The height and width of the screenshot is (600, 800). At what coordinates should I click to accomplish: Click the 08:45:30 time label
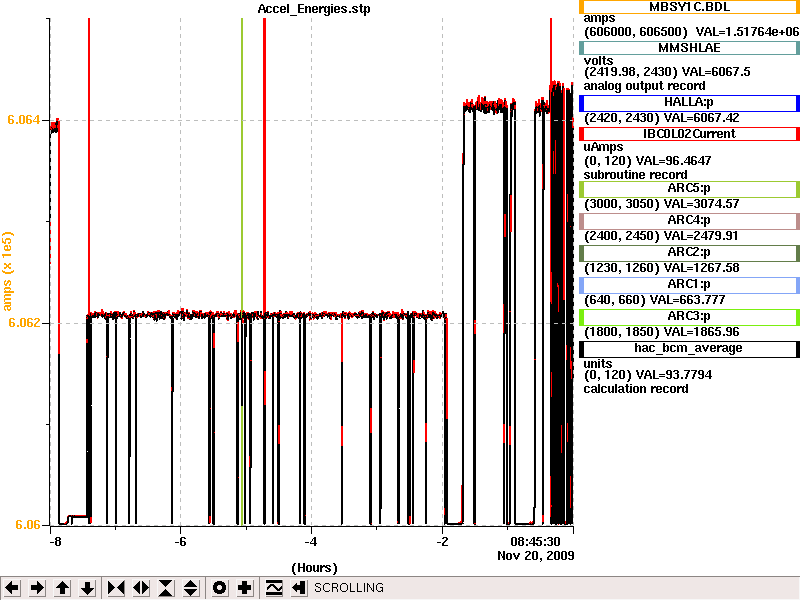click(535, 541)
